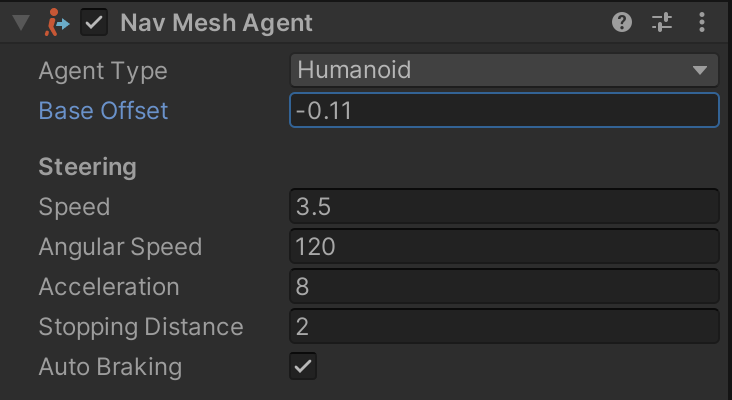The width and height of the screenshot is (732, 400).
Task: Select the Angular Speed property label
Action: [120, 247]
